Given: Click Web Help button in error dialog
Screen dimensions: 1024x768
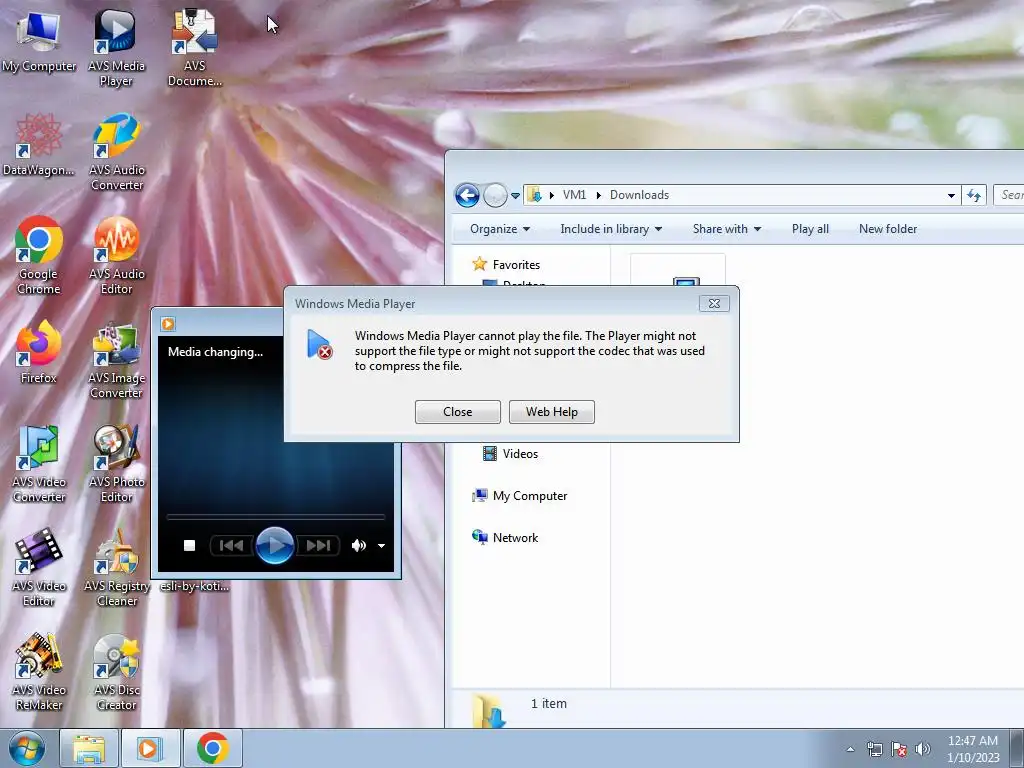Looking at the screenshot, I should [x=552, y=412].
